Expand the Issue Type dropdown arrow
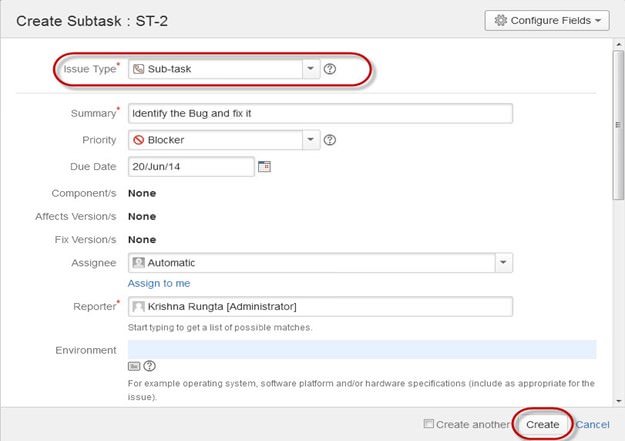 (x=310, y=69)
